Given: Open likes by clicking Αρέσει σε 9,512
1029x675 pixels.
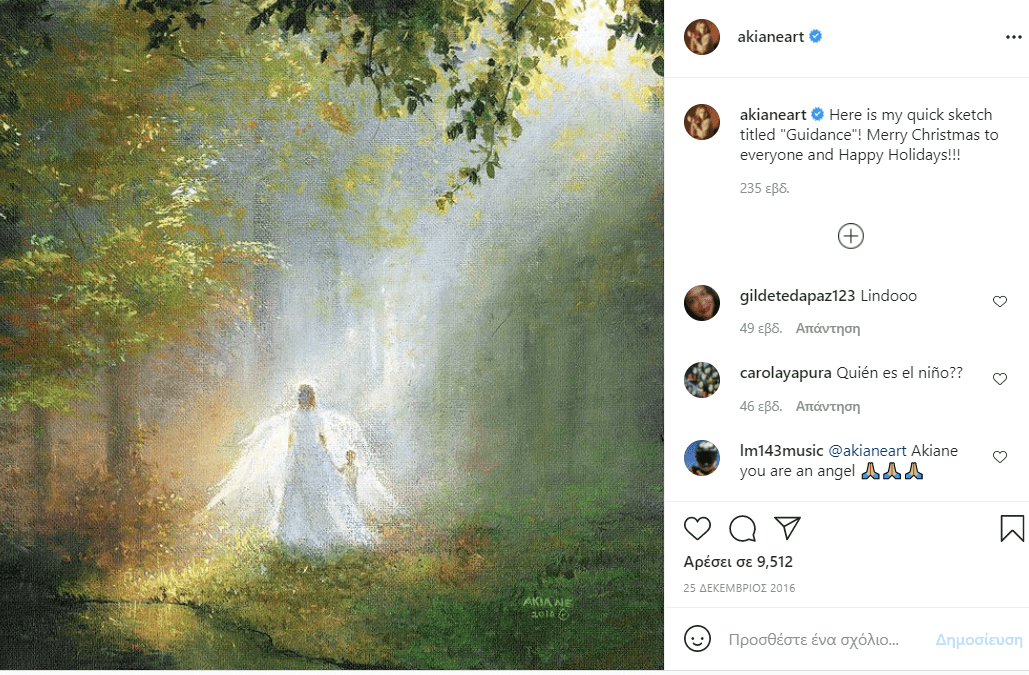Looking at the screenshot, I should click(x=737, y=561).
